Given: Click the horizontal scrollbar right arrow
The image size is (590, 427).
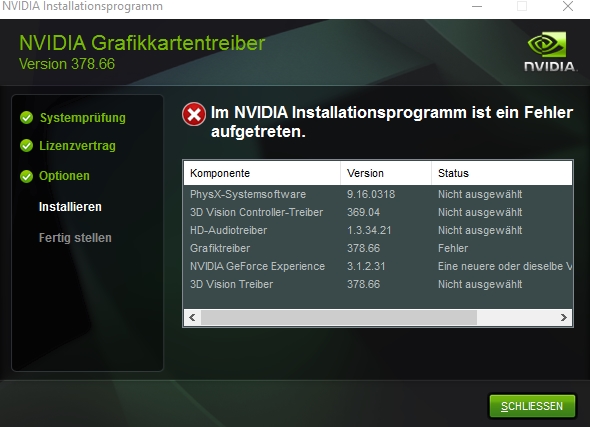Looking at the screenshot, I should click(x=563, y=318).
